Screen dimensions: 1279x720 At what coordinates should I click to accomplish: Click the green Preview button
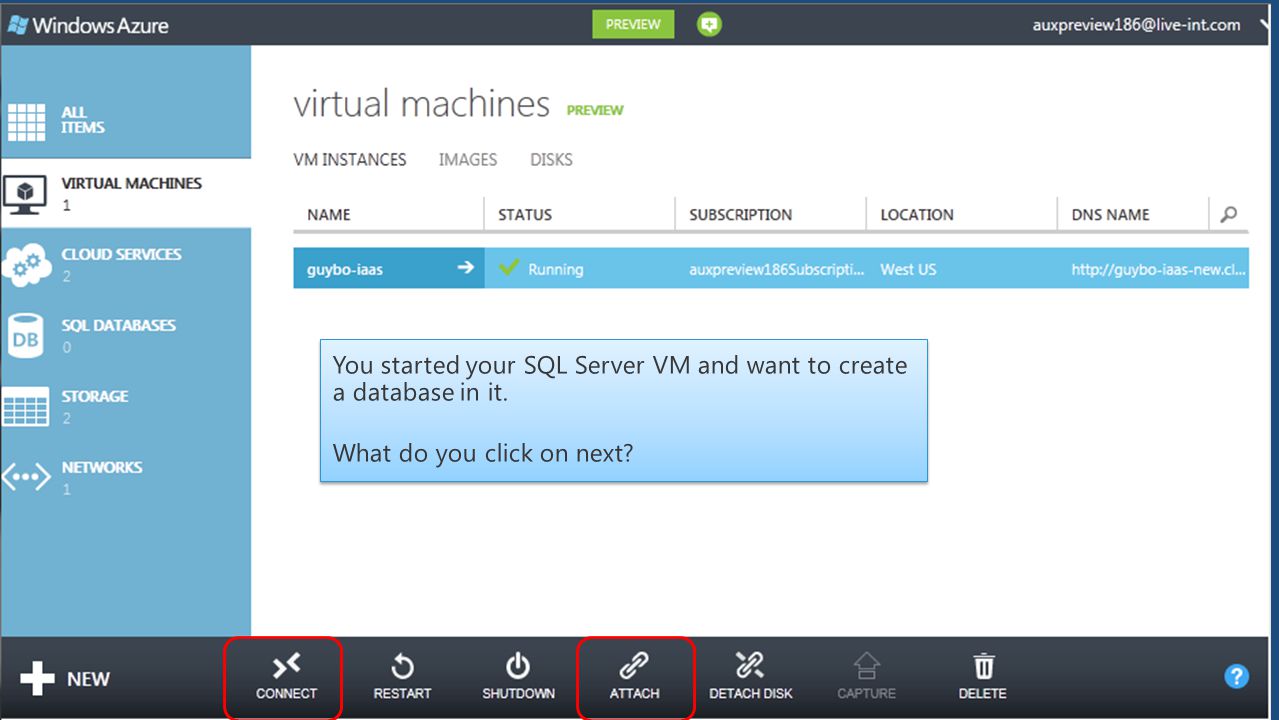click(x=633, y=25)
